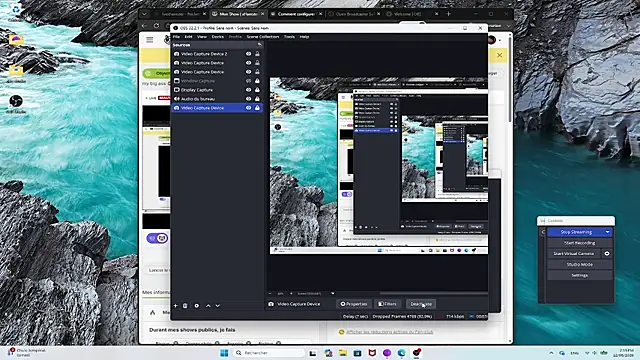
Task: Add a new source with the plus icon
Action: 176,305
